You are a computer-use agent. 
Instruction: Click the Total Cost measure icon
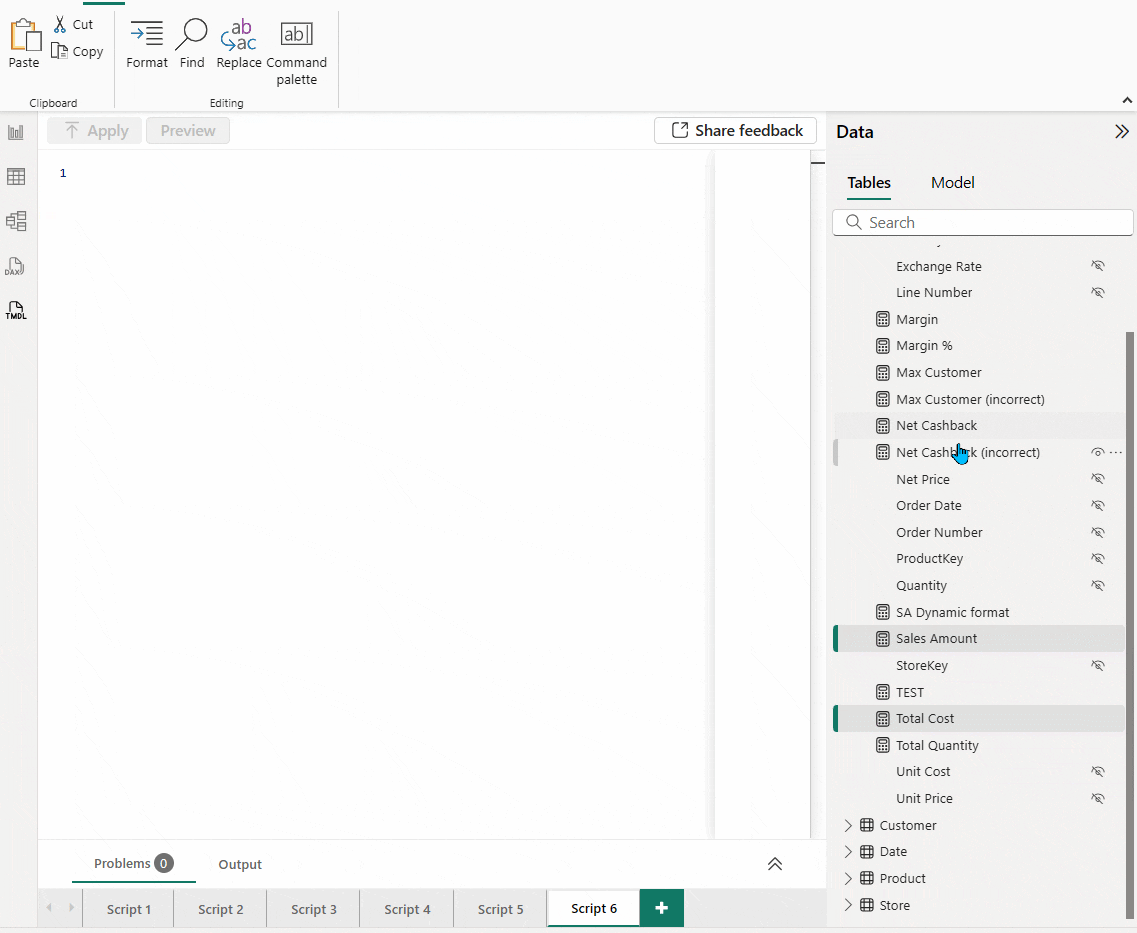tap(882, 718)
